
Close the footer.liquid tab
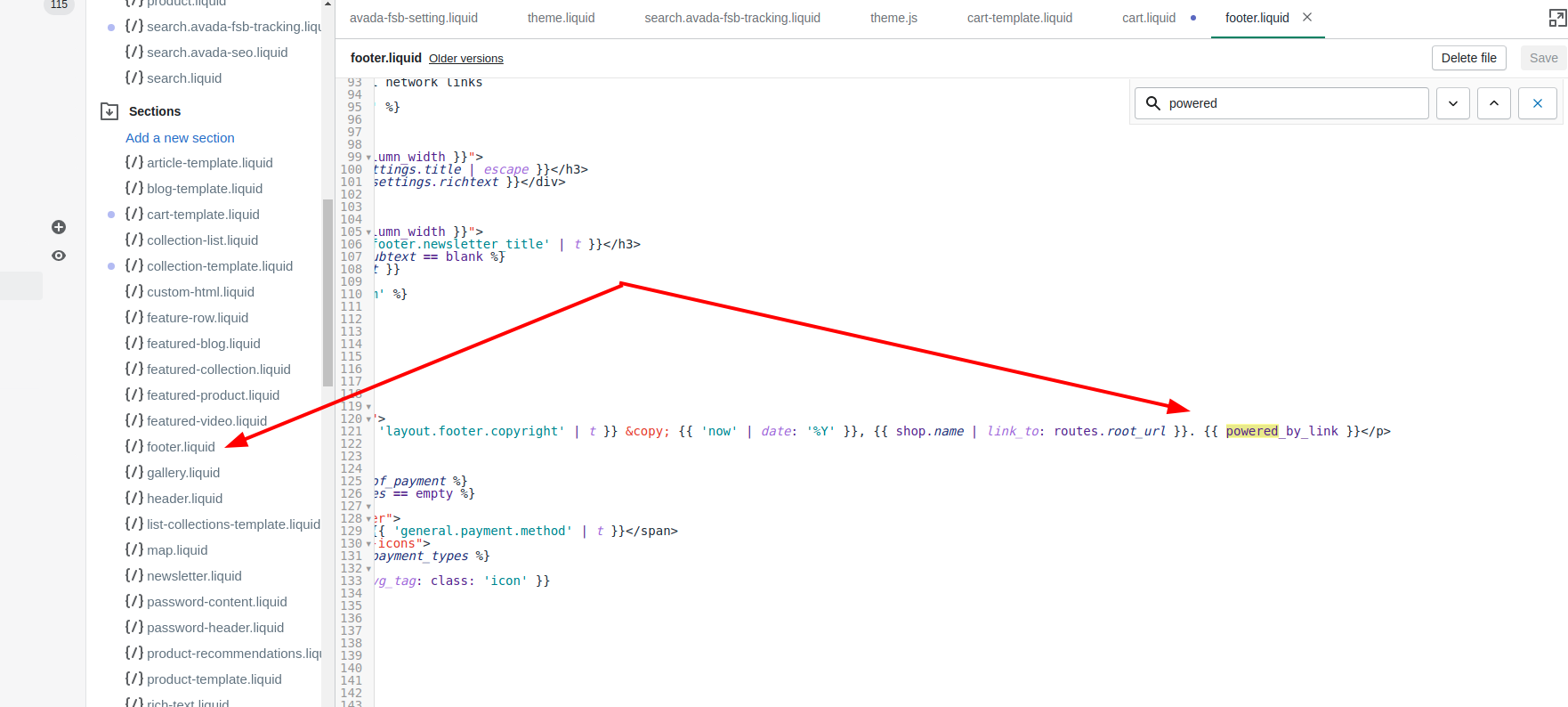pos(1307,17)
